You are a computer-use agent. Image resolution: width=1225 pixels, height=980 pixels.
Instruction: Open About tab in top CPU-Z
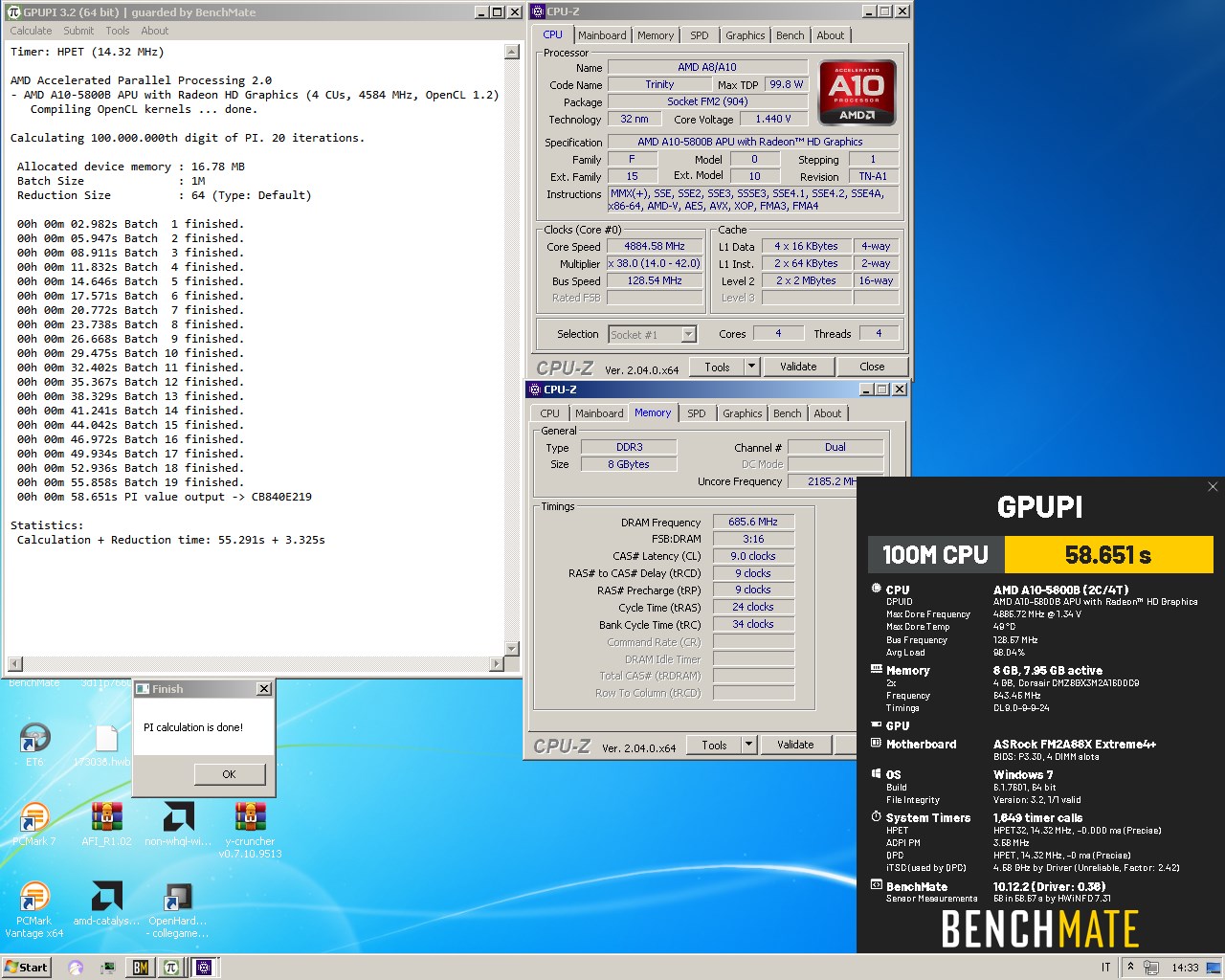[831, 35]
